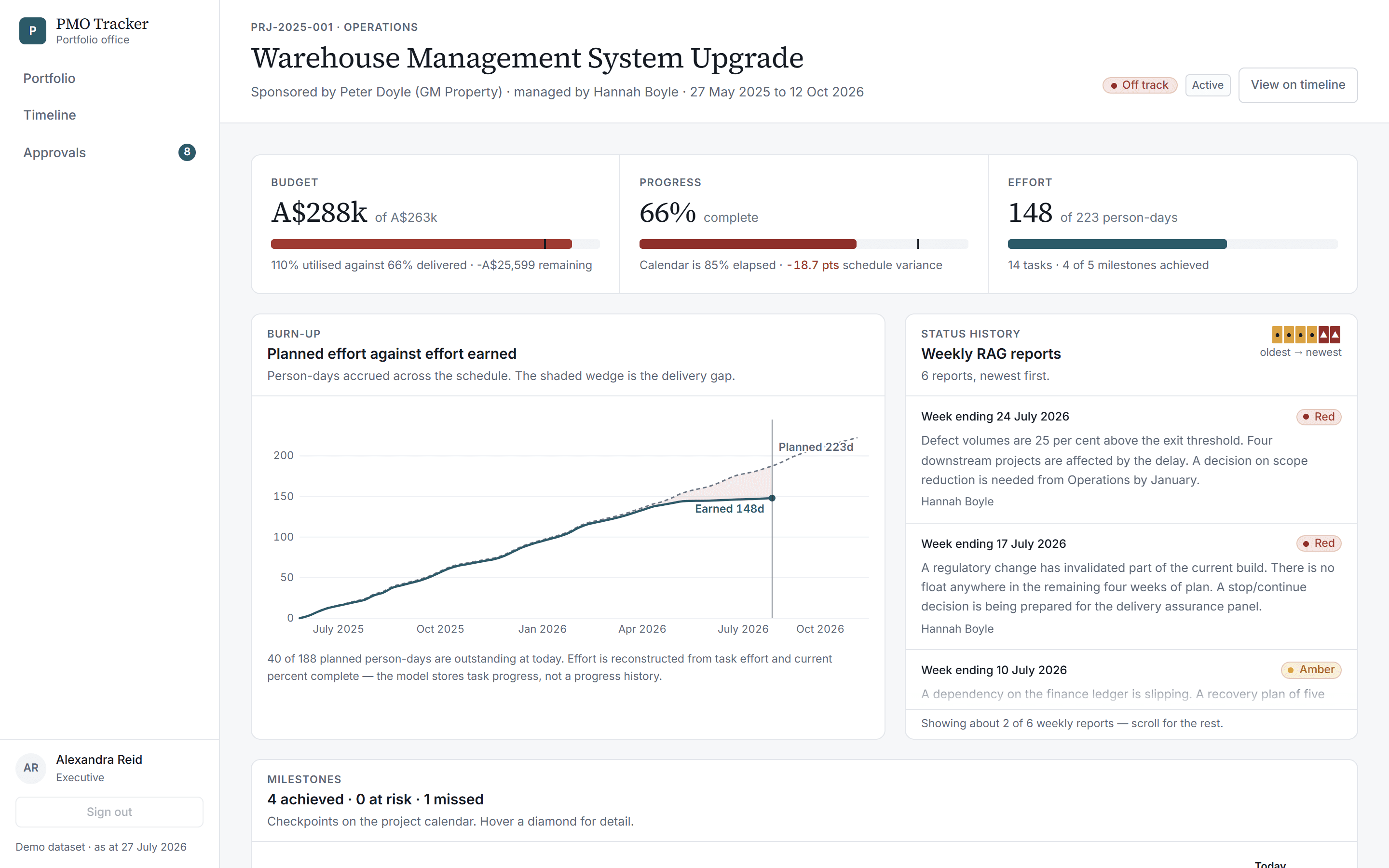Viewport: 1389px width, 868px height.
Task: Click the oldest → newest legend text
Action: pos(1300,353)
